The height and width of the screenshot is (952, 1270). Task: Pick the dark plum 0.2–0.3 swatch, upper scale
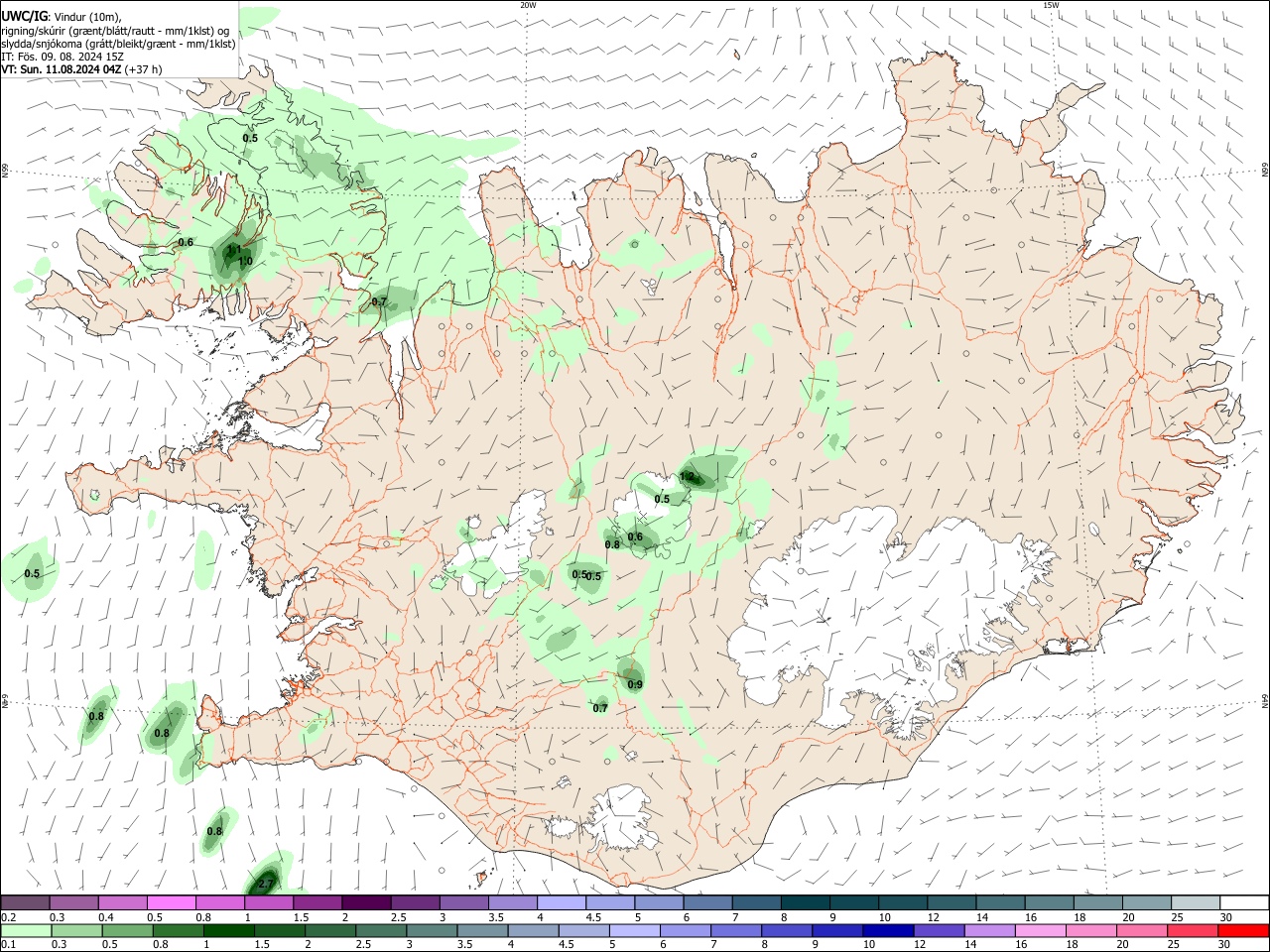[25, 902]
